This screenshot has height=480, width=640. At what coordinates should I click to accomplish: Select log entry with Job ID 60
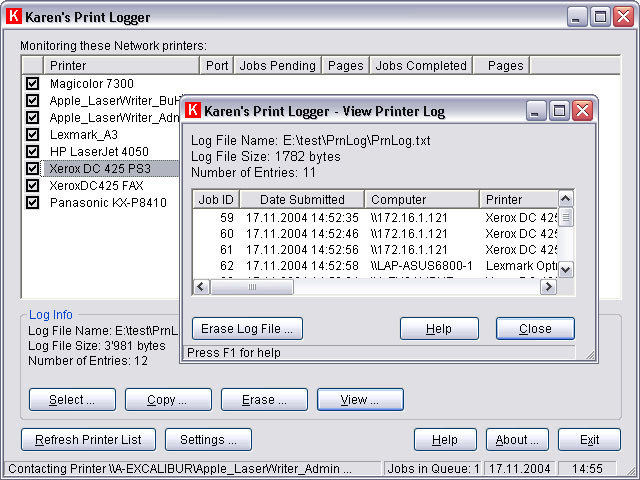(375, 233)
